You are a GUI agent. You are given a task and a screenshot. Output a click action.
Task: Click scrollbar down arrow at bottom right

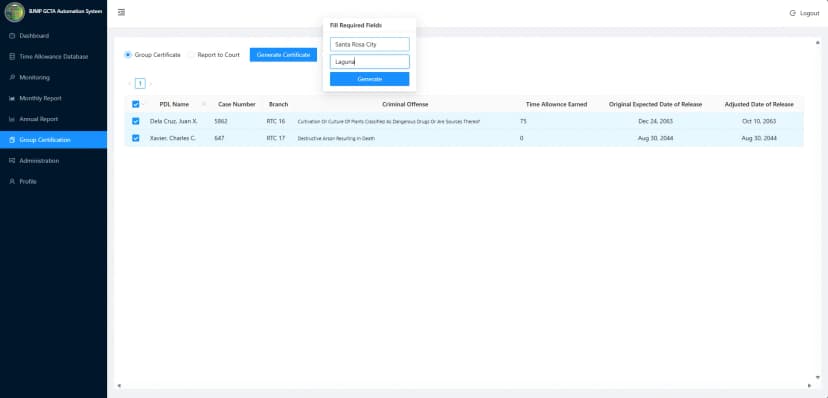click(x=817, y=377)
